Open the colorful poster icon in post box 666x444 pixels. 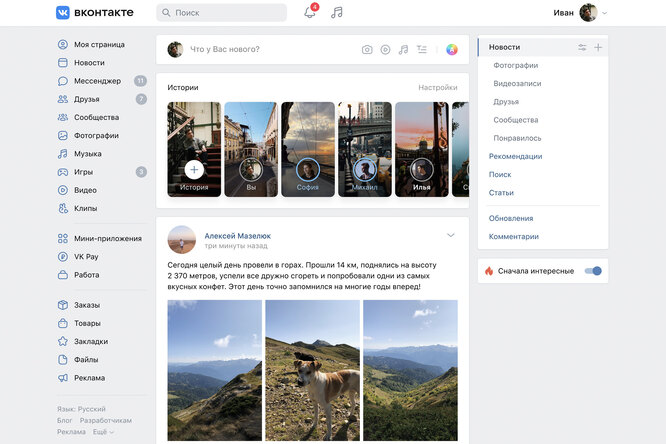452,50
